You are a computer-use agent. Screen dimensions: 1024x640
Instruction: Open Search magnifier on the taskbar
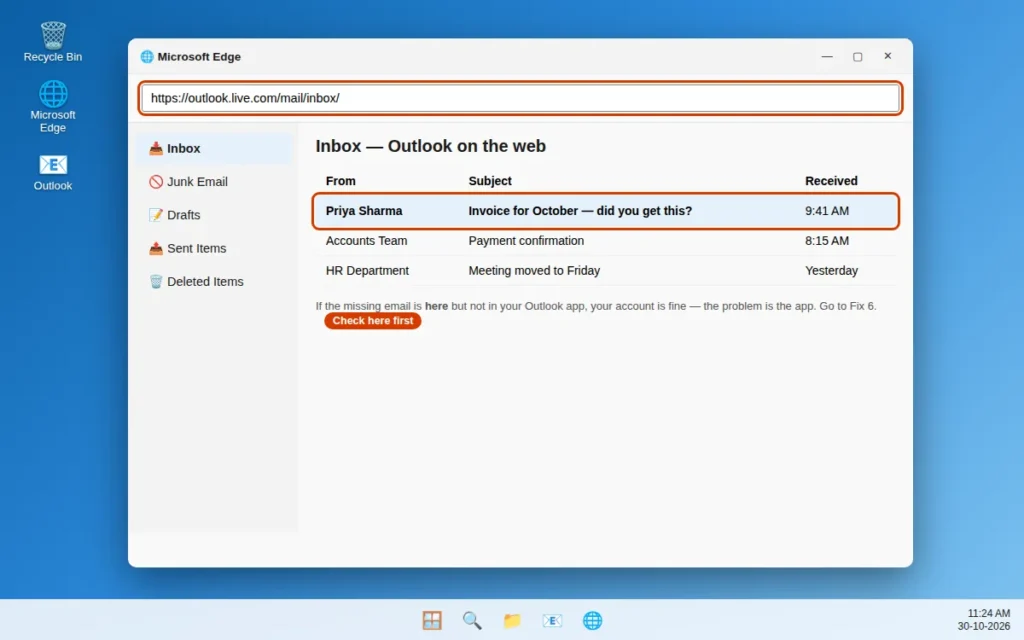pos(472,620)
